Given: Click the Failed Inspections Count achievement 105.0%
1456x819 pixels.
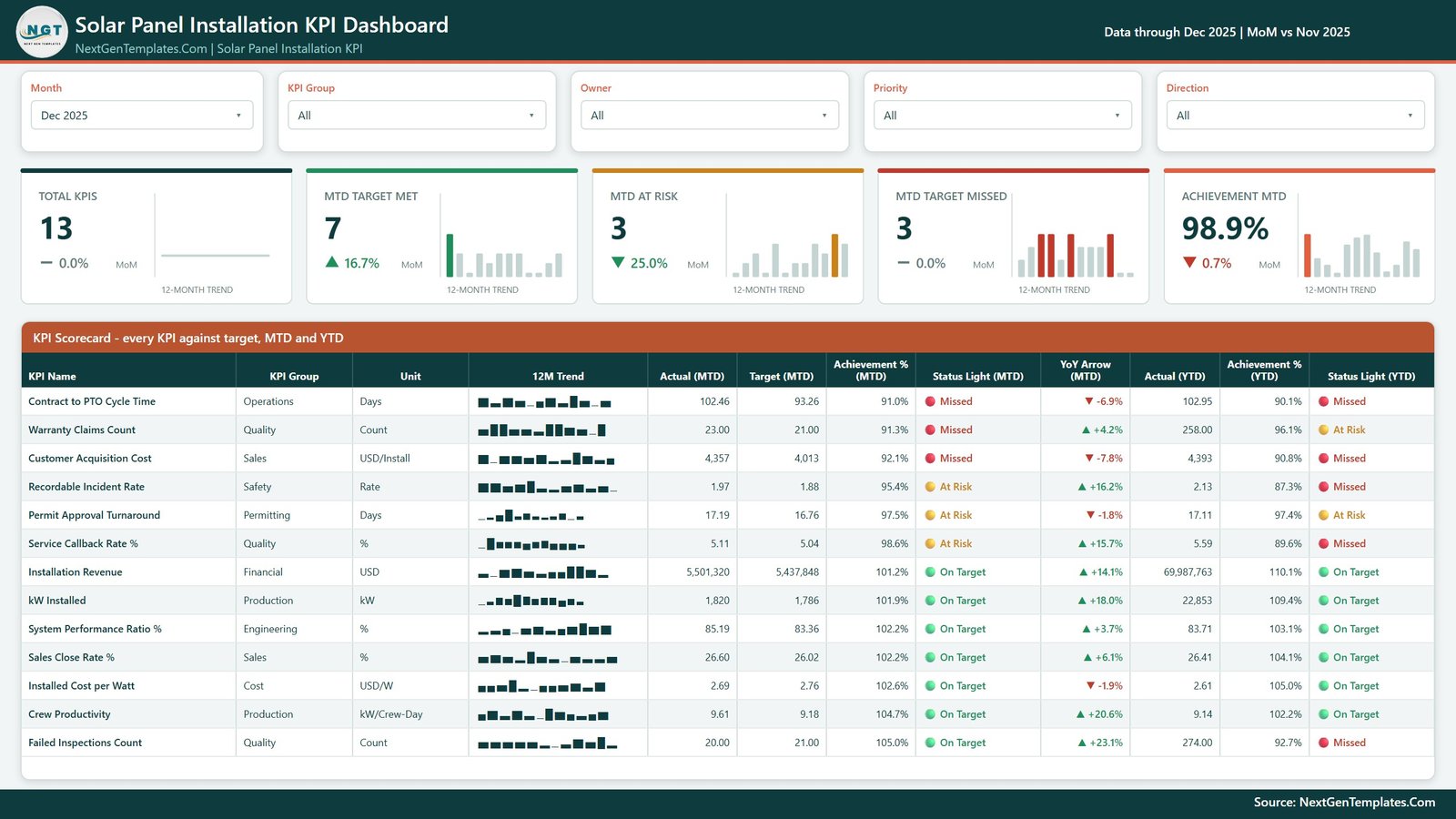Looking at the screenshot, I should click(x=892, y=743).
